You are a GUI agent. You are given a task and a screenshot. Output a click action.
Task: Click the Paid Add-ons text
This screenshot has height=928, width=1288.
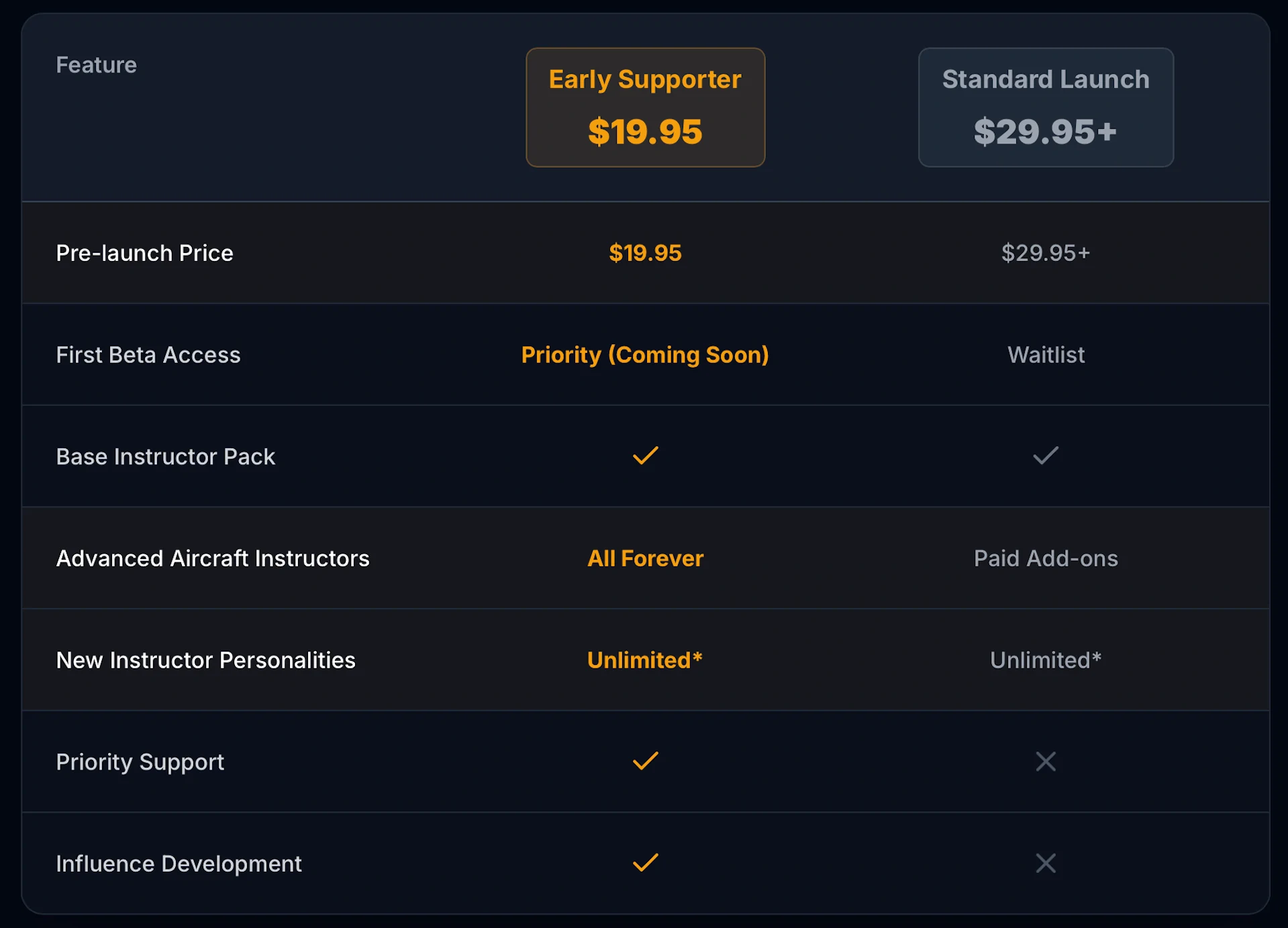pyautogui.click(x=1045, y=558)
